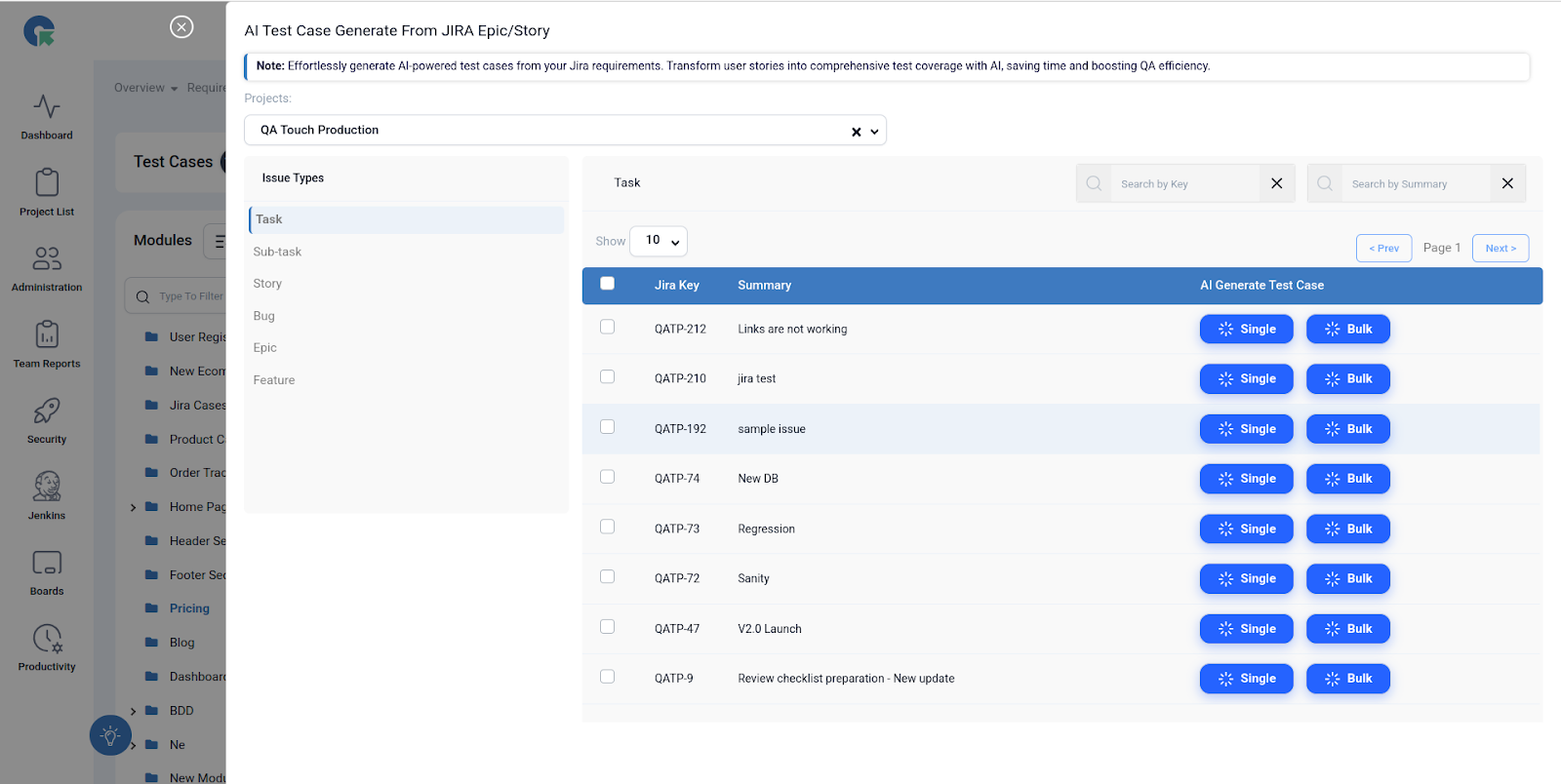Open the Projects dropdown arrow

(x=874, y=132)
